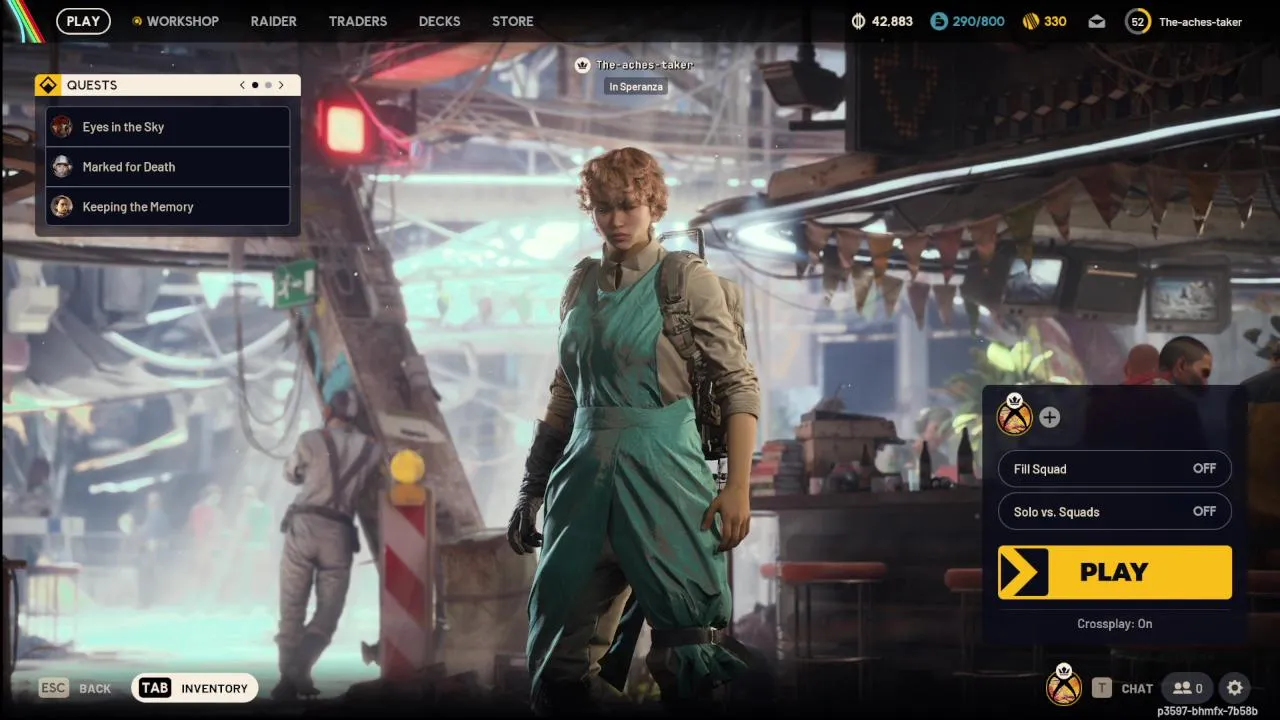
Task: Open the Keeping the Memory quest
Action: 168,207
